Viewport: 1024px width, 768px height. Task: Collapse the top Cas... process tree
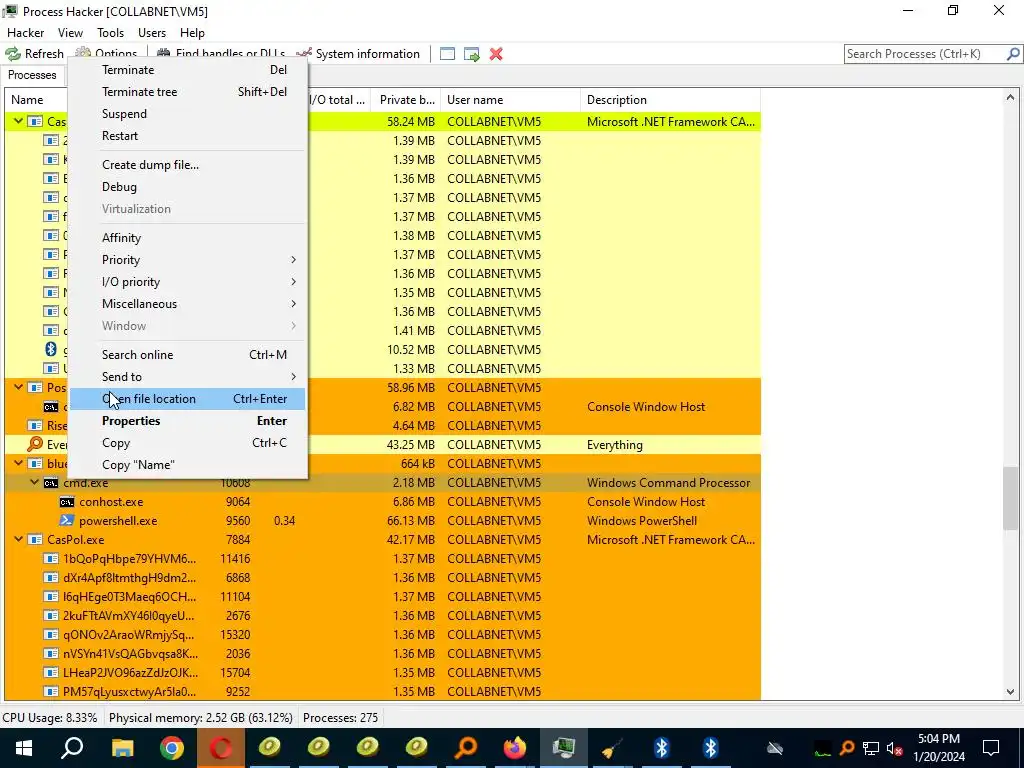point(18,121)
